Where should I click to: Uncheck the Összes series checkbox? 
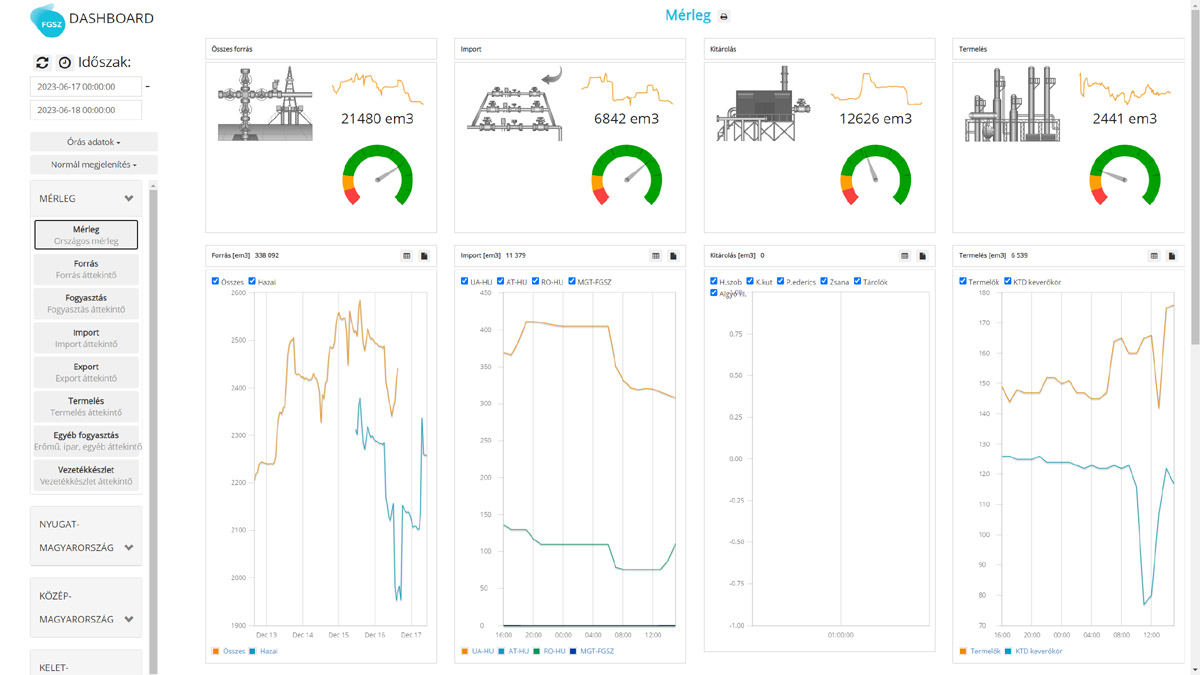click(215, 281)
